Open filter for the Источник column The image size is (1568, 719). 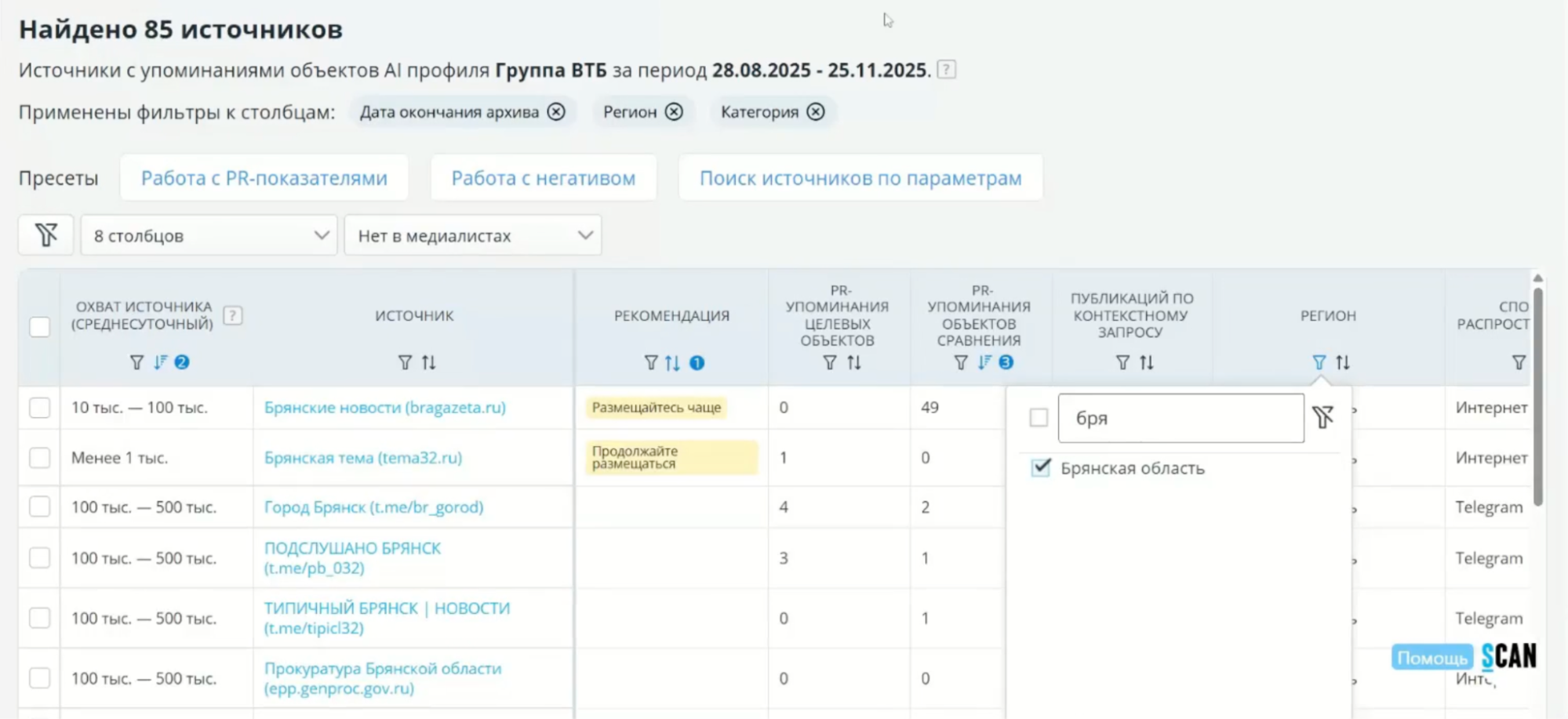(405, 363)
